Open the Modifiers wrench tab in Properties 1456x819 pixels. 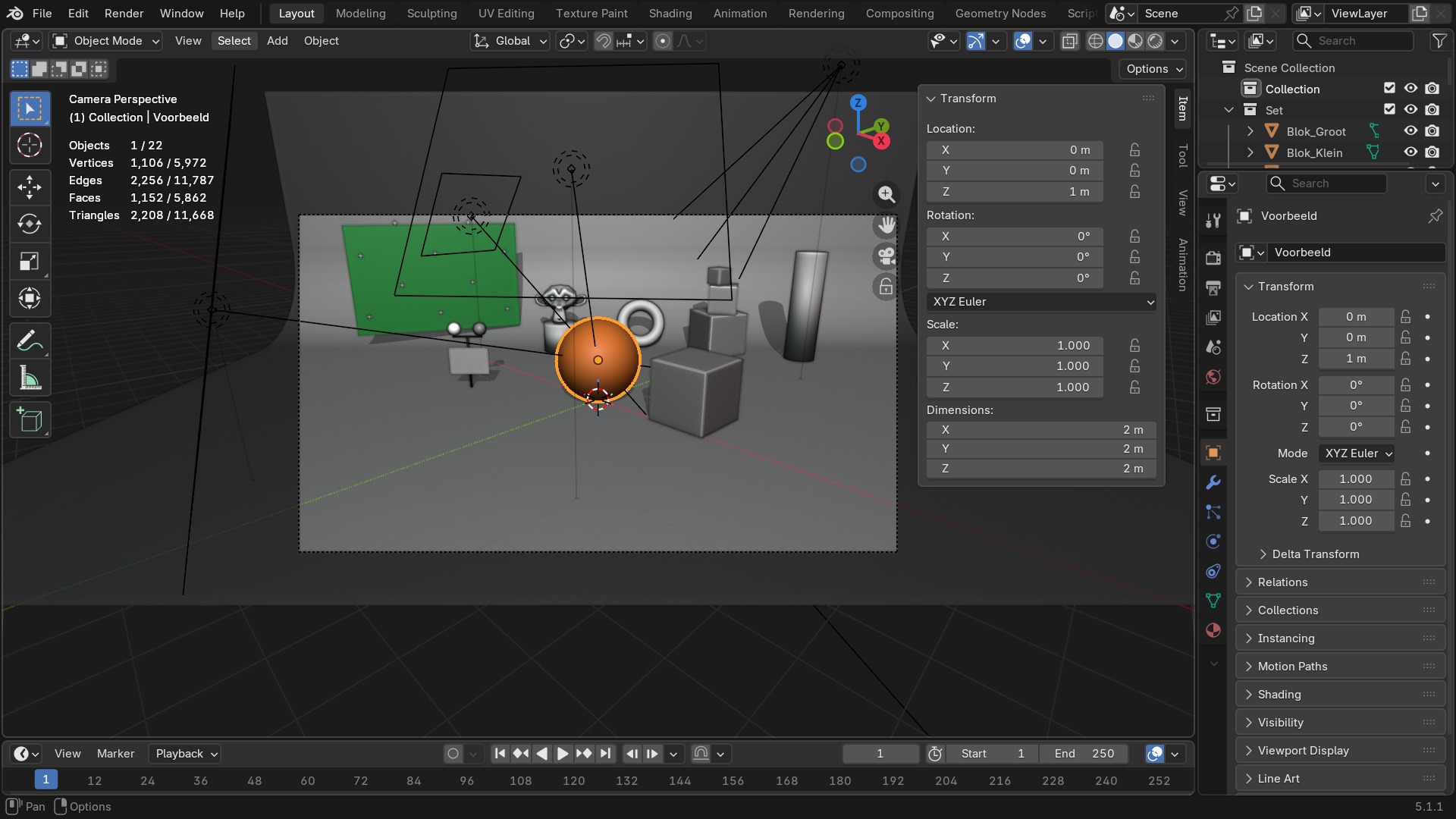[1213, 482]
